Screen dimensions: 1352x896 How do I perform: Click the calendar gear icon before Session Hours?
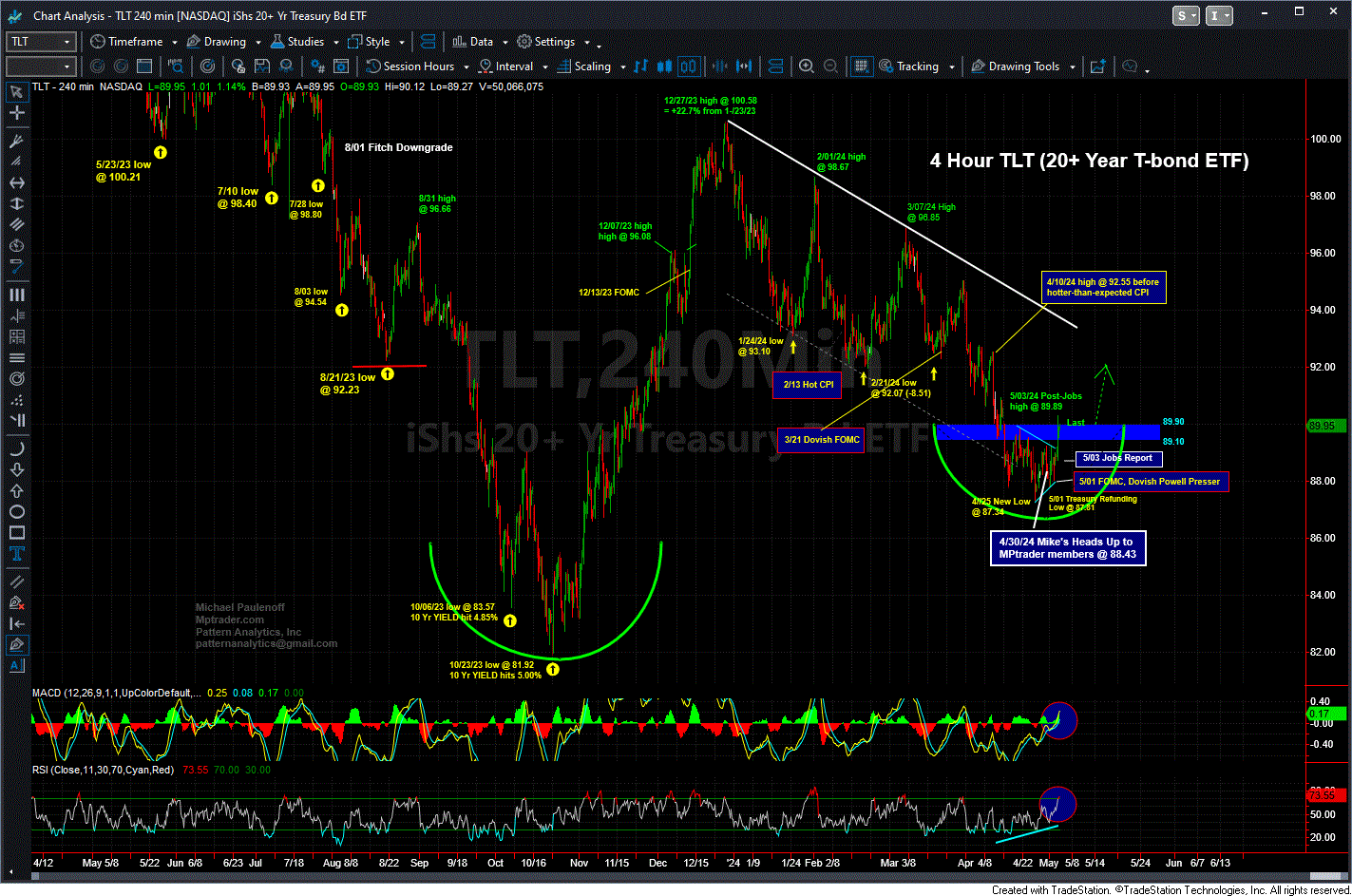[341, 67]
